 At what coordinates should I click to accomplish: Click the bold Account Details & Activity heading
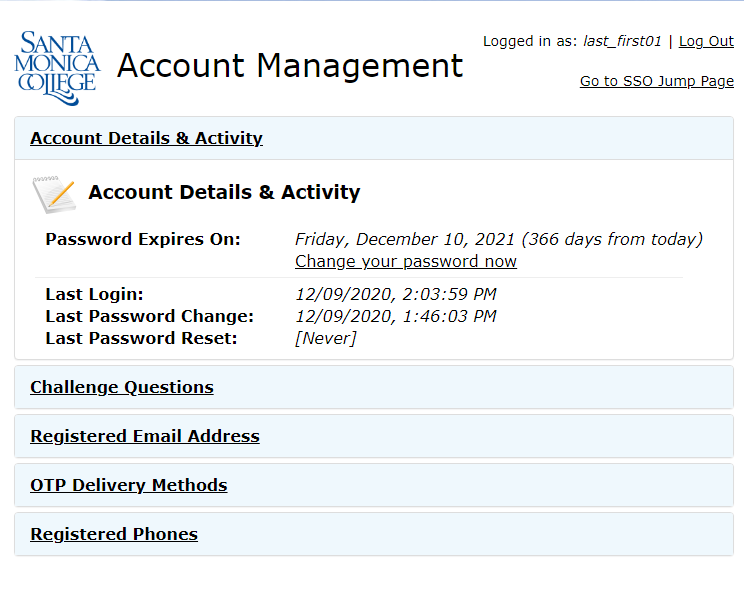tap(224, 192)
